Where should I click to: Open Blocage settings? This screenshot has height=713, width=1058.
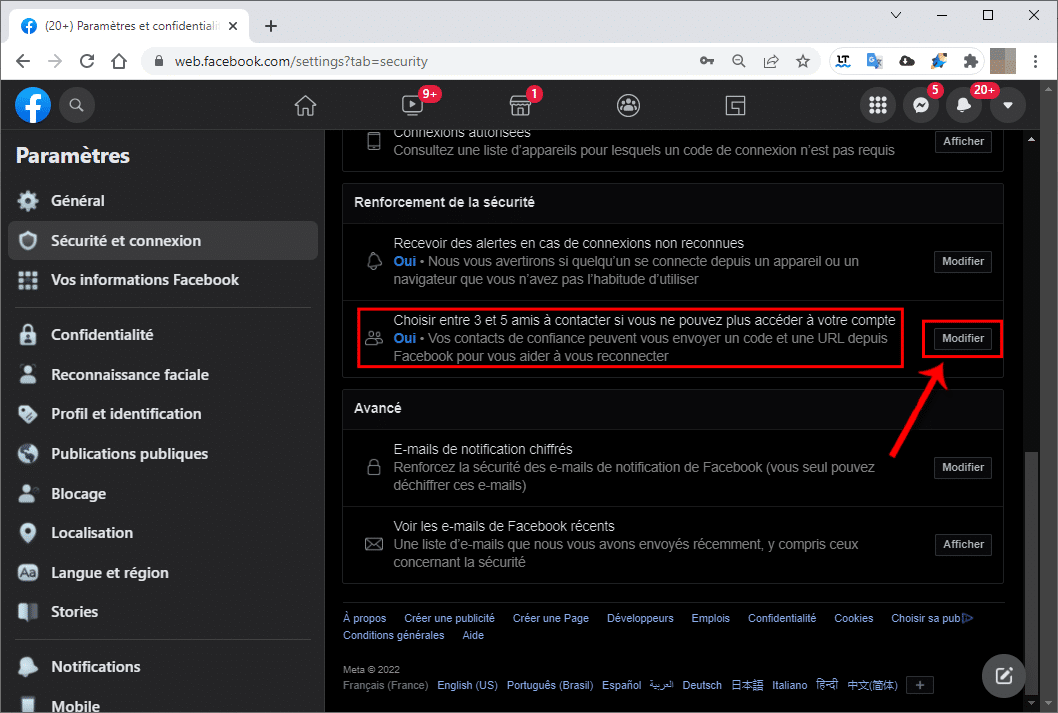coord(163,493)
